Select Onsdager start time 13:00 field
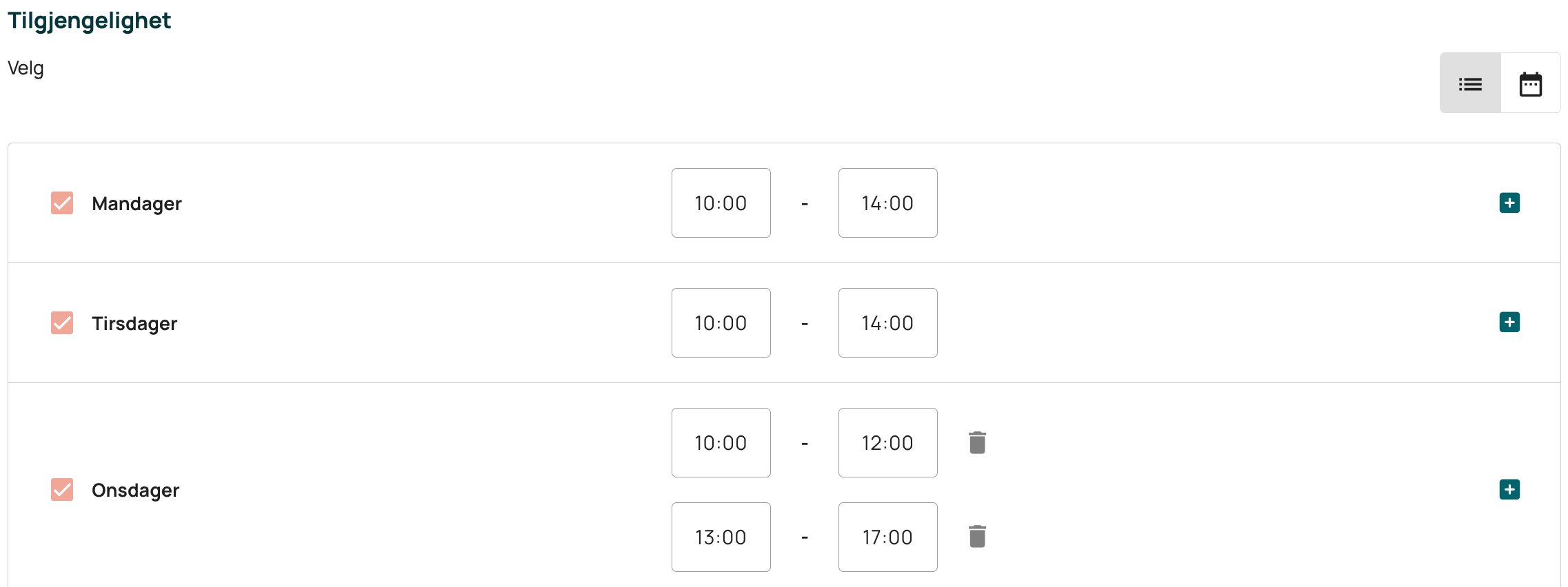This screenshot has width=1568, height=587. [x=721, y=537]
